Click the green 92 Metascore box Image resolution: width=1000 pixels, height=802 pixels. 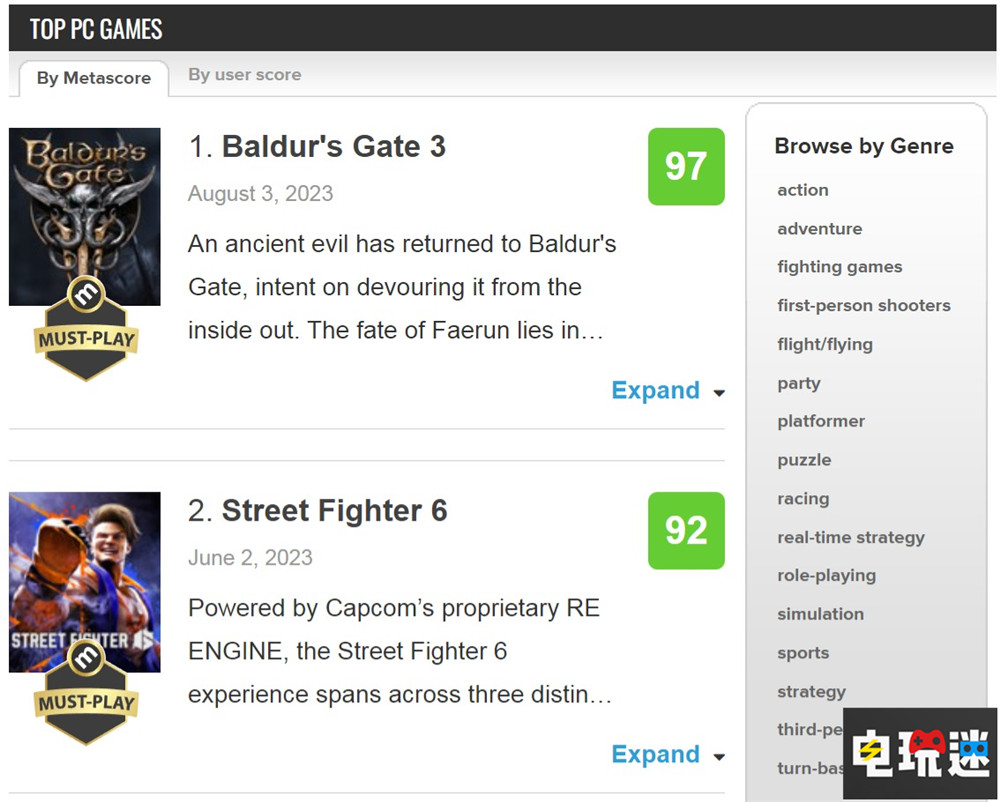(x=686, y=530)
